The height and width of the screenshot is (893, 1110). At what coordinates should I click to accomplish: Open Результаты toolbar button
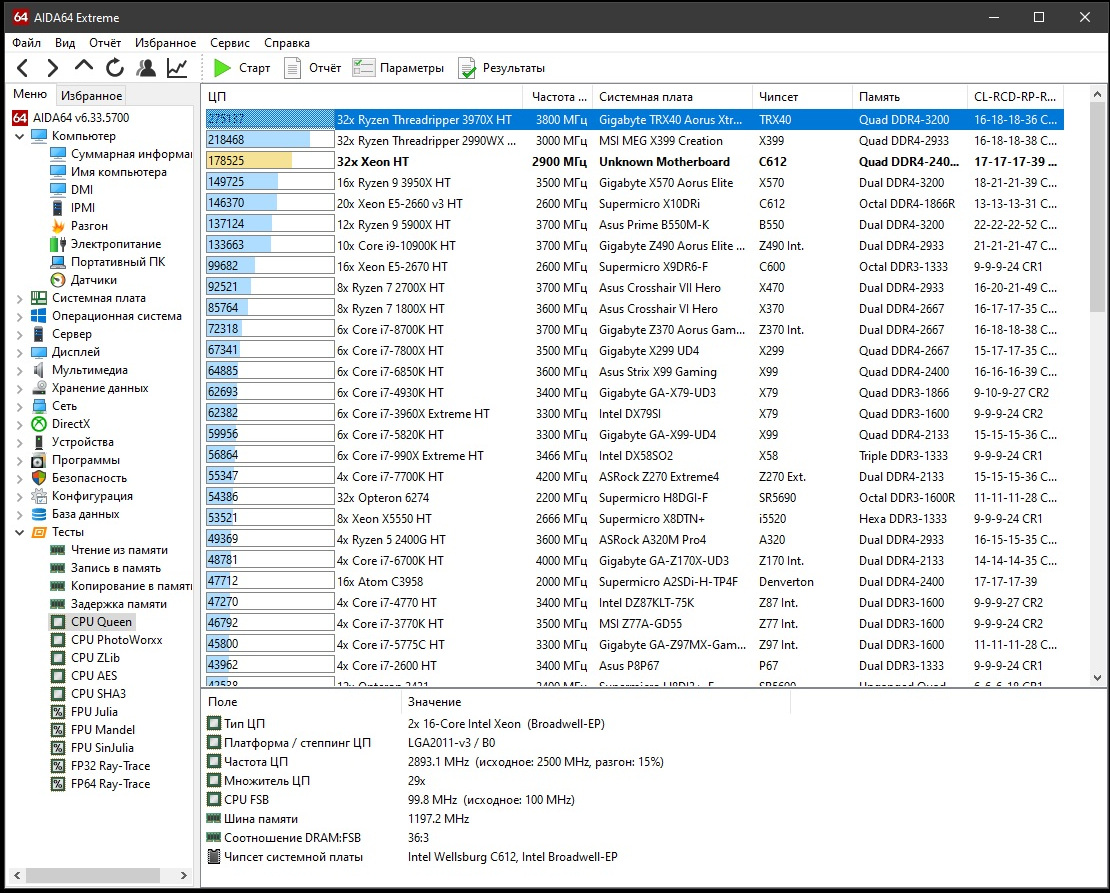[x=502, y=68]
